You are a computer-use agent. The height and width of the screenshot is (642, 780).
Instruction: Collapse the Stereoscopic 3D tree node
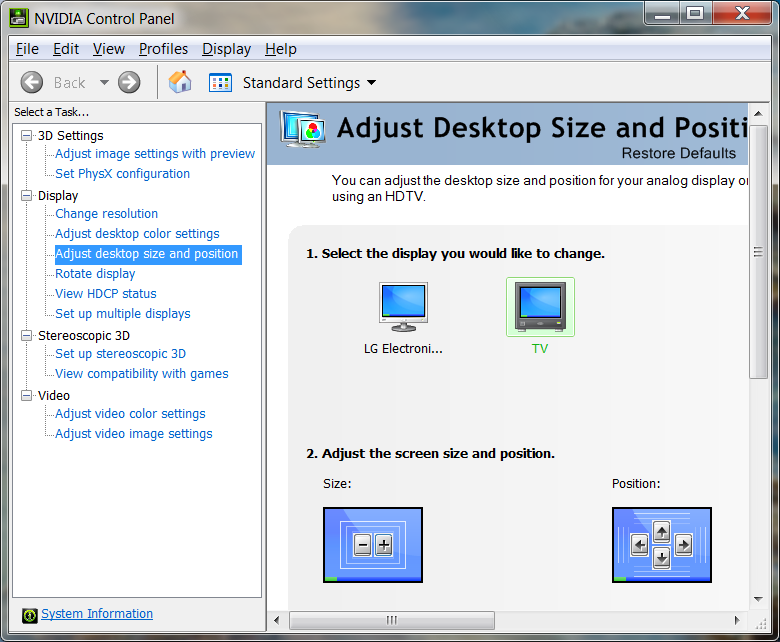pos(26,336)
